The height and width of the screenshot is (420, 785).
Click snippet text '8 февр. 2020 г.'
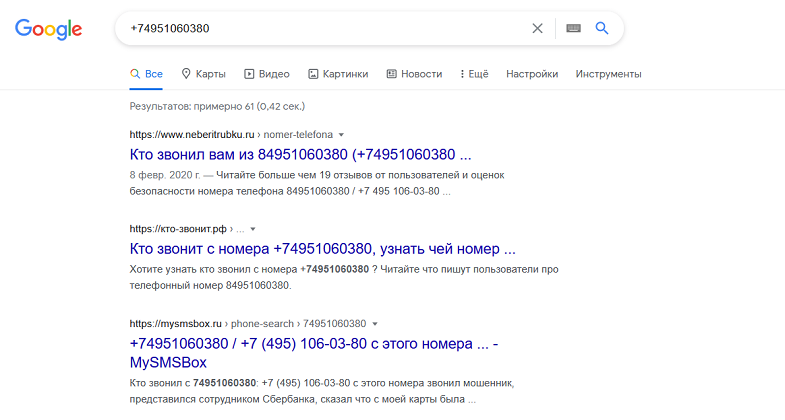[x=165, y=175]
